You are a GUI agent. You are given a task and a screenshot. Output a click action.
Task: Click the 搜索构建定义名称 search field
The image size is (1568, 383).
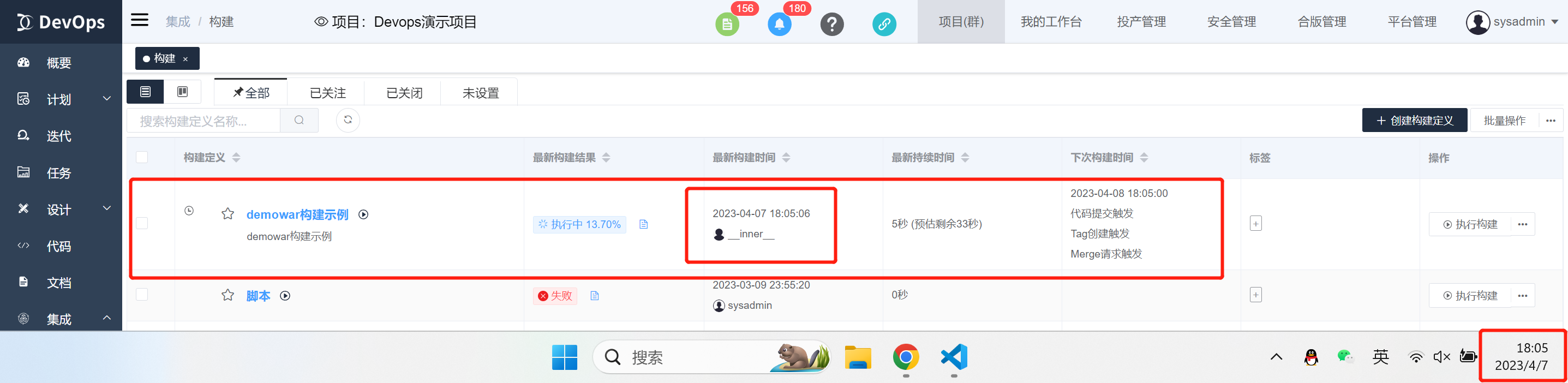pyautogui.click(x=204, y=121)
